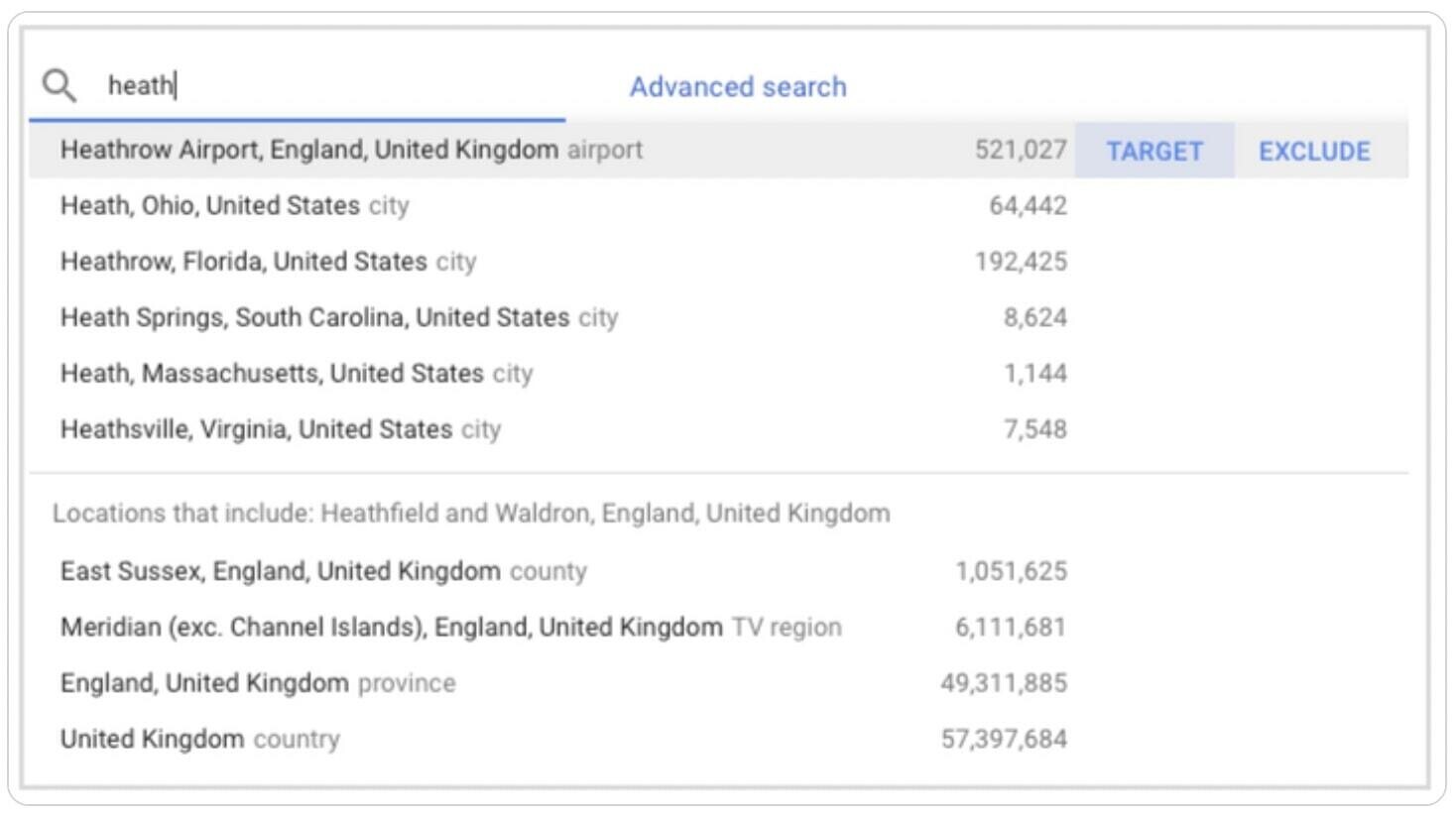Click the magnifying glass search icon
The height and width of the screenshot is (817, 1456).
[59, 86]
